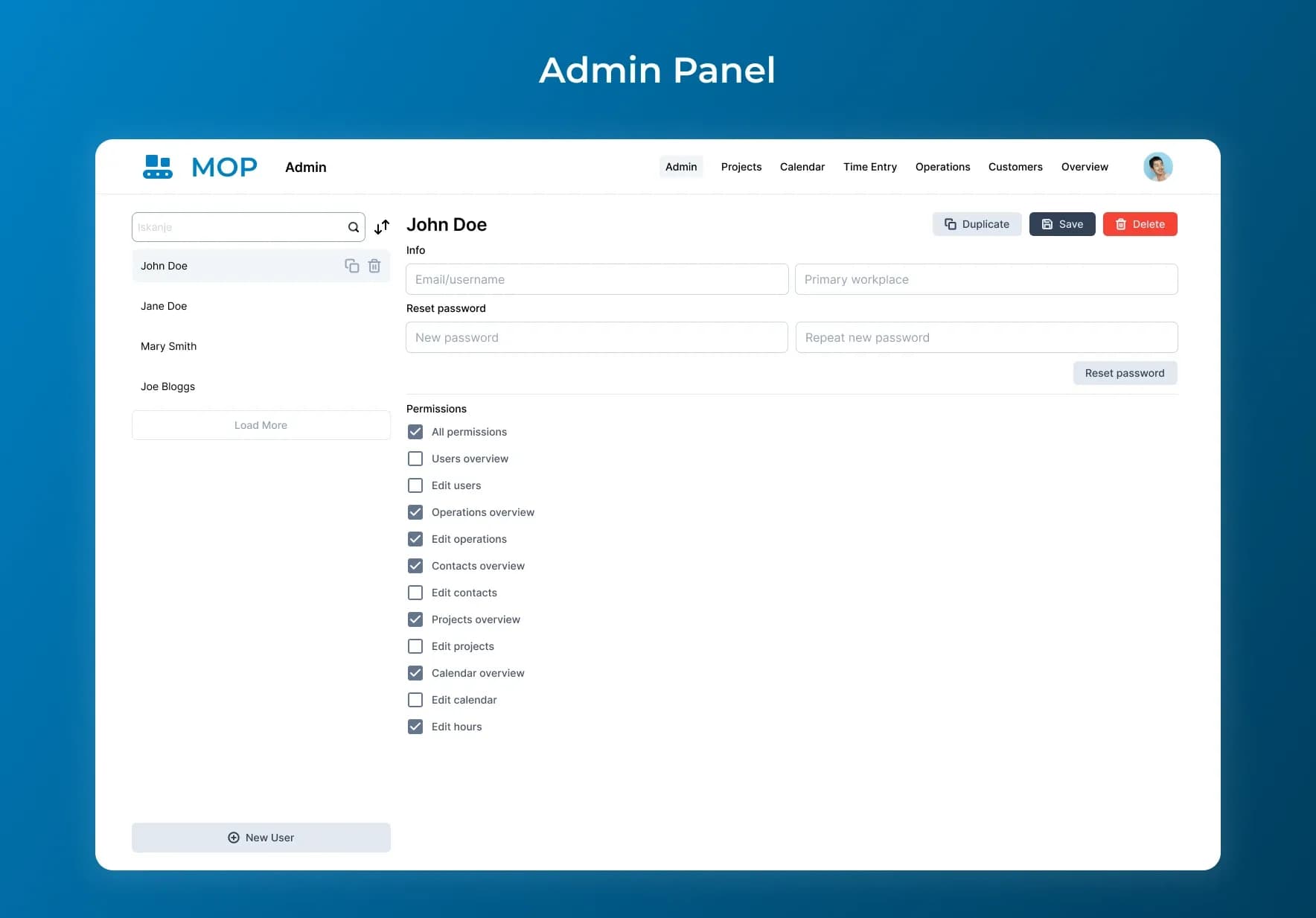Open Operations in top navigation
The width and height of the screenshot is (1316, 918).
943,167
